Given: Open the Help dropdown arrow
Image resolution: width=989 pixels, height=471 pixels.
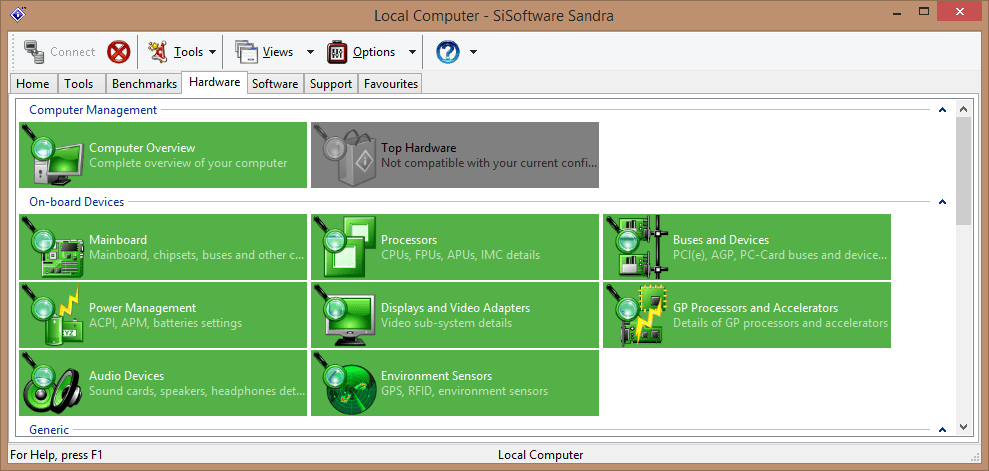Looking at the screenshot, I should click(x=473, y=52).
